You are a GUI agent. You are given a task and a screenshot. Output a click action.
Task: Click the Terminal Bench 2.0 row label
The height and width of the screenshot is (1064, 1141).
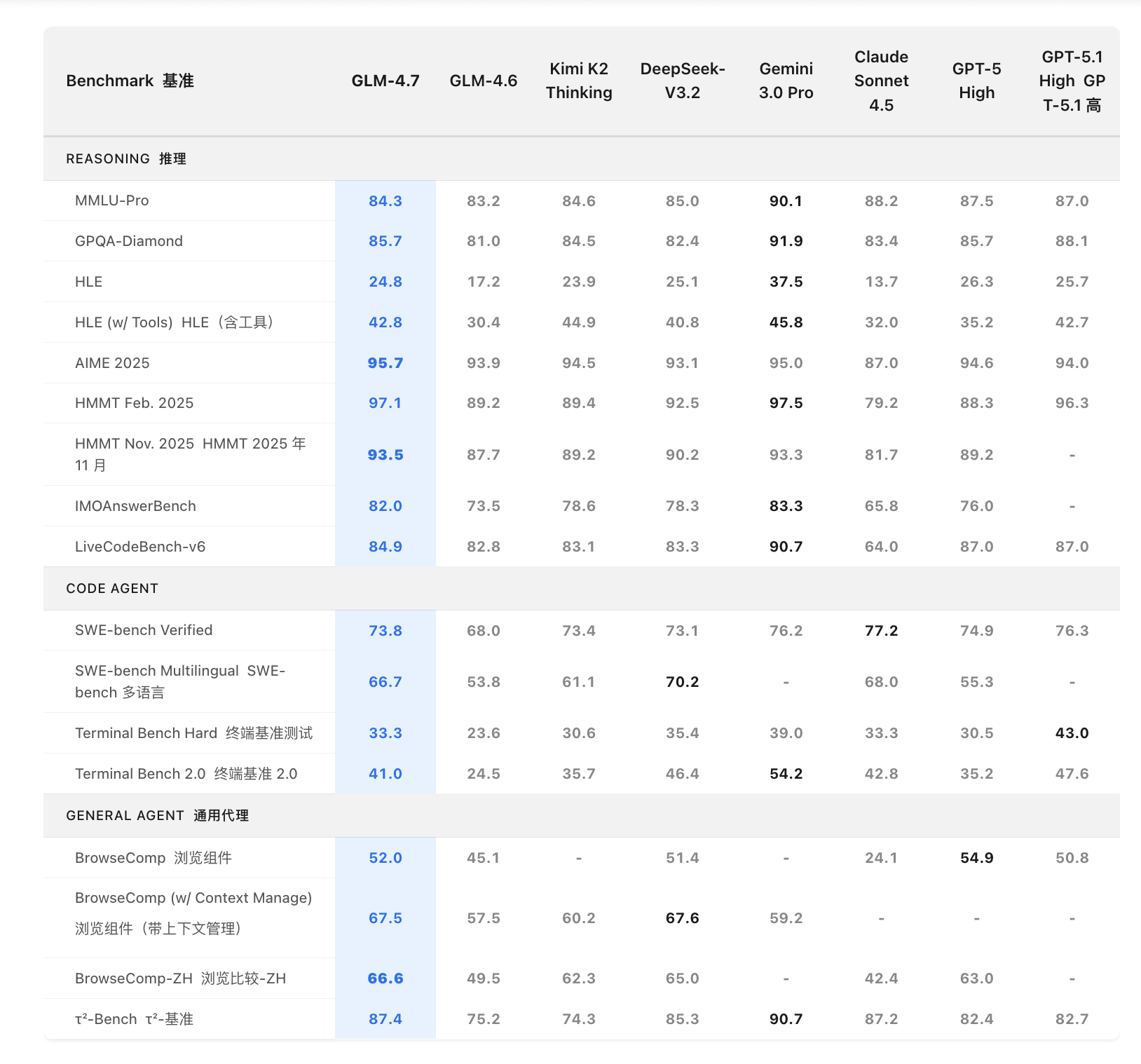point(186,774)
